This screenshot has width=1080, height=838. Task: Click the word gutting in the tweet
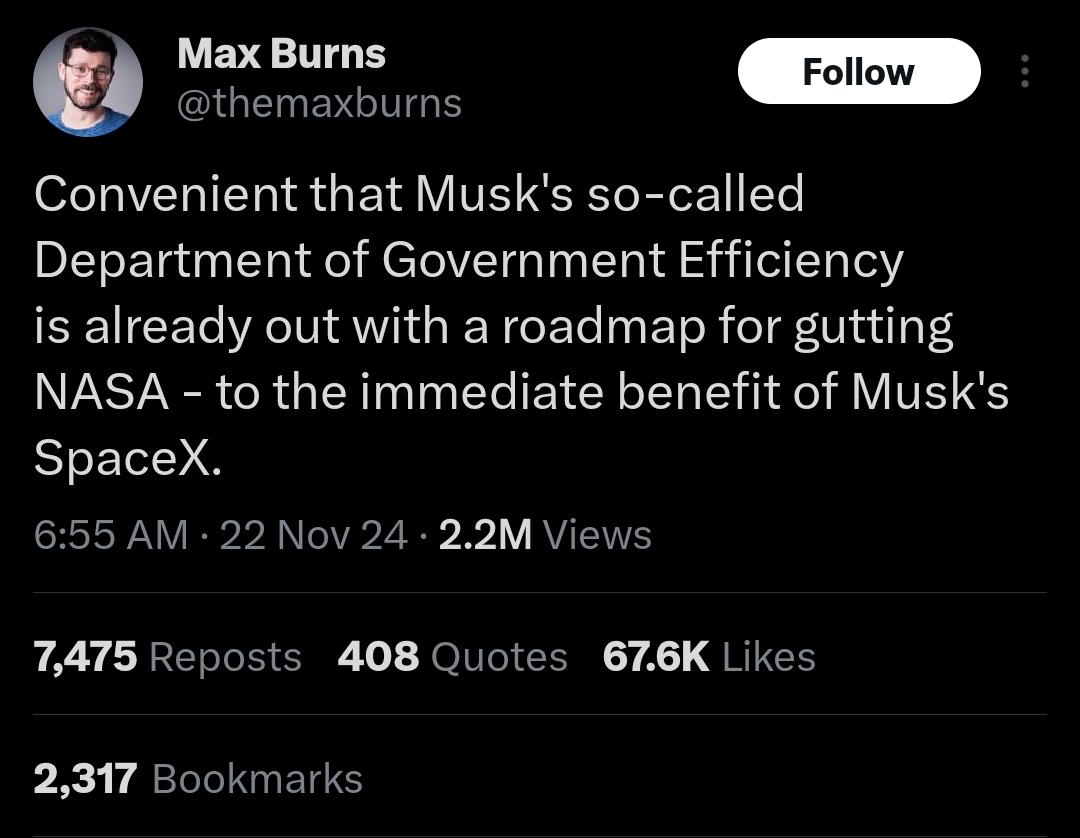pos(874,328)
